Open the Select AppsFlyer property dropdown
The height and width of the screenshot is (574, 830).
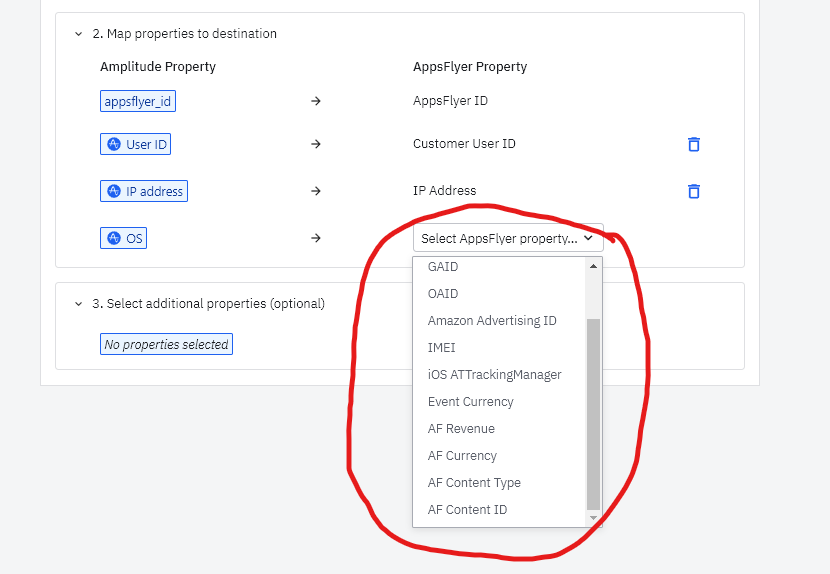(x=507, y=239)
